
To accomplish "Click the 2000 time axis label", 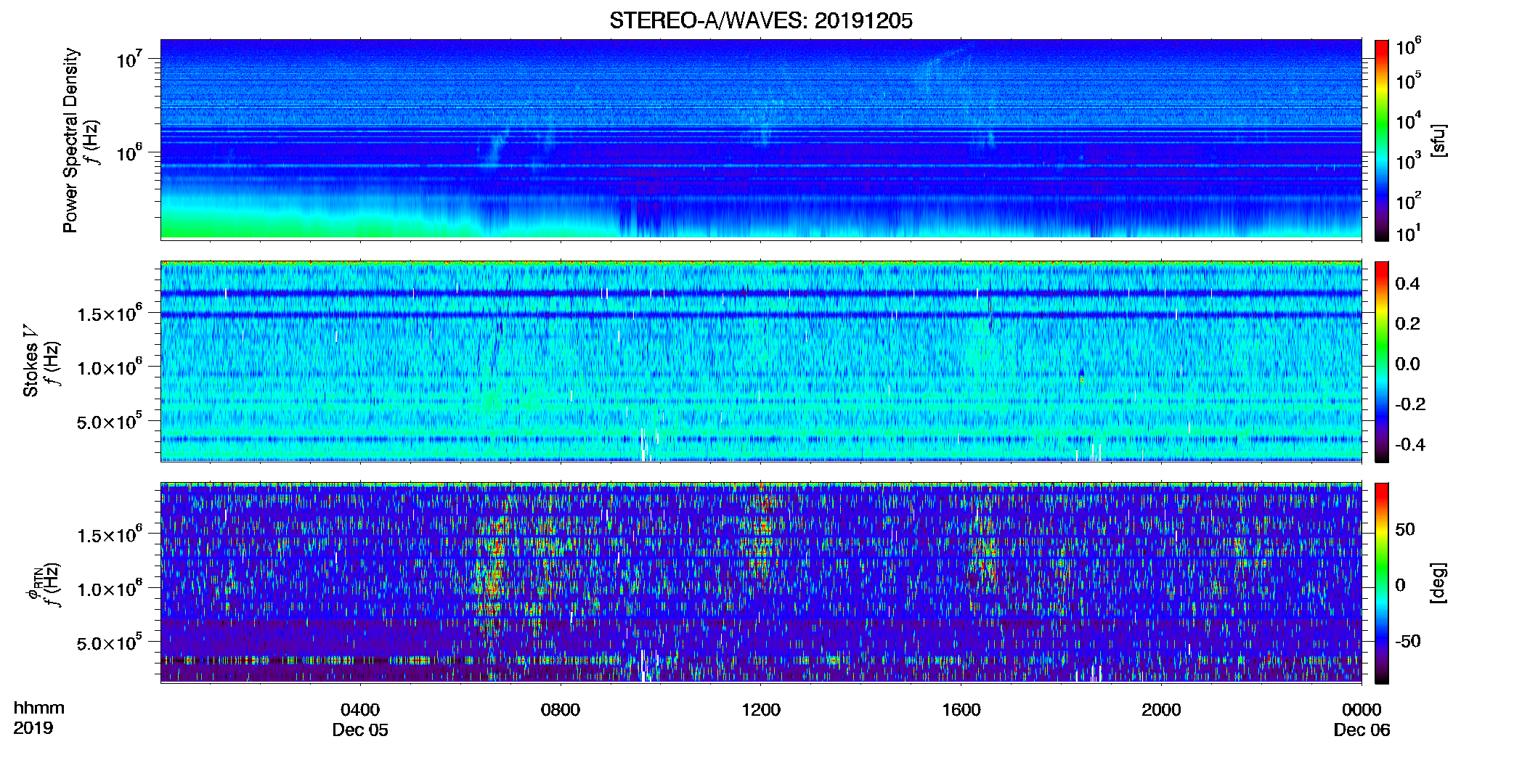I will (1161, 710).
